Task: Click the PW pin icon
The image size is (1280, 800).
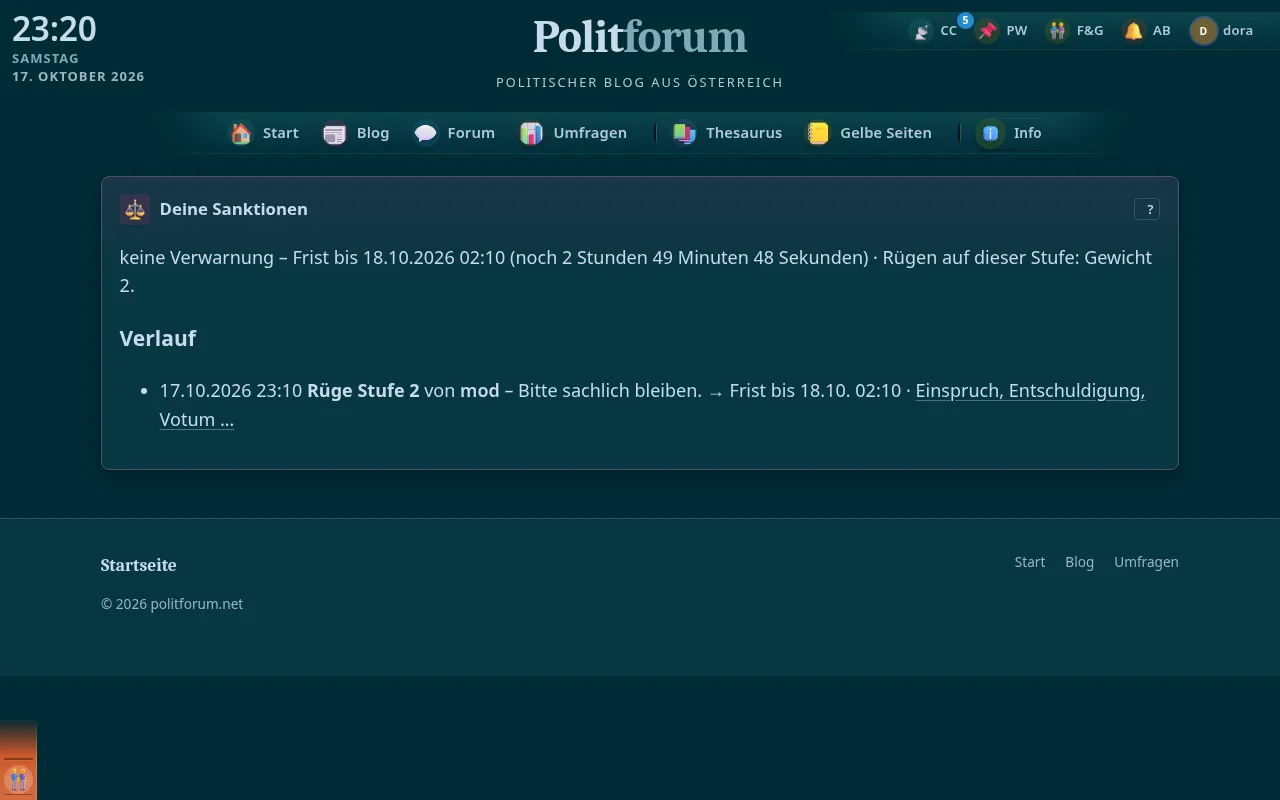Action: pyautogui.click(x=988, y=31)
